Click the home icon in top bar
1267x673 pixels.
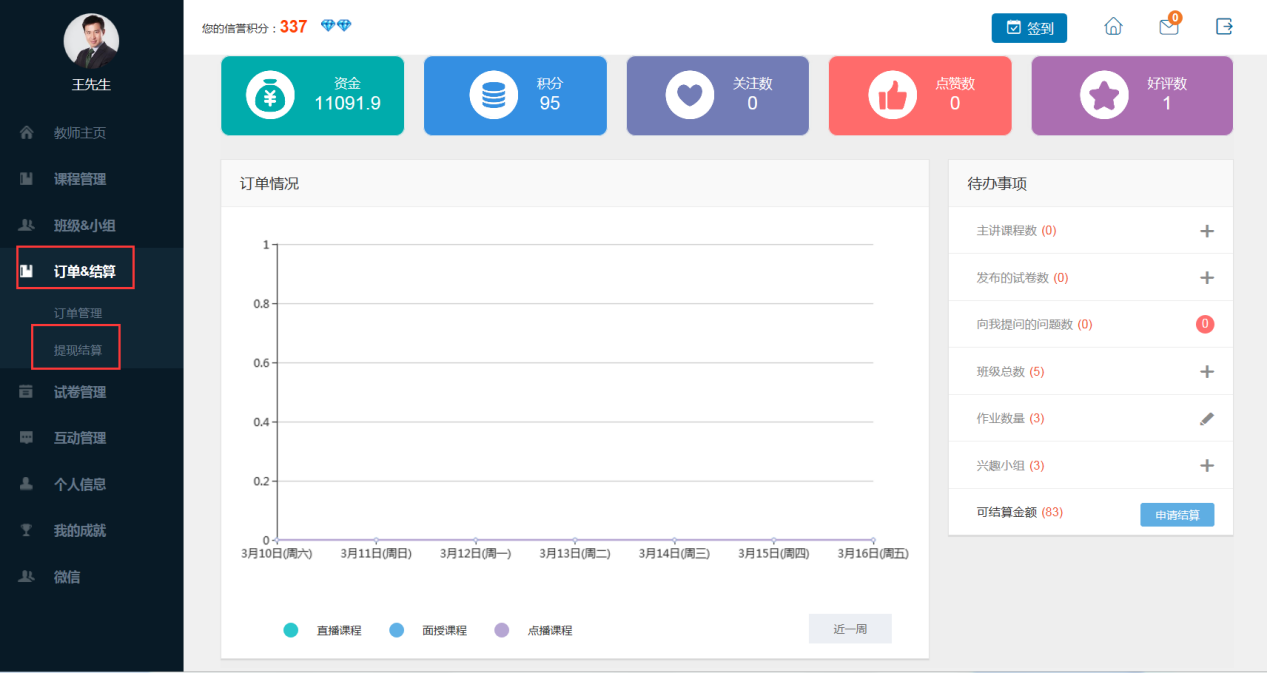(1113, 27)
